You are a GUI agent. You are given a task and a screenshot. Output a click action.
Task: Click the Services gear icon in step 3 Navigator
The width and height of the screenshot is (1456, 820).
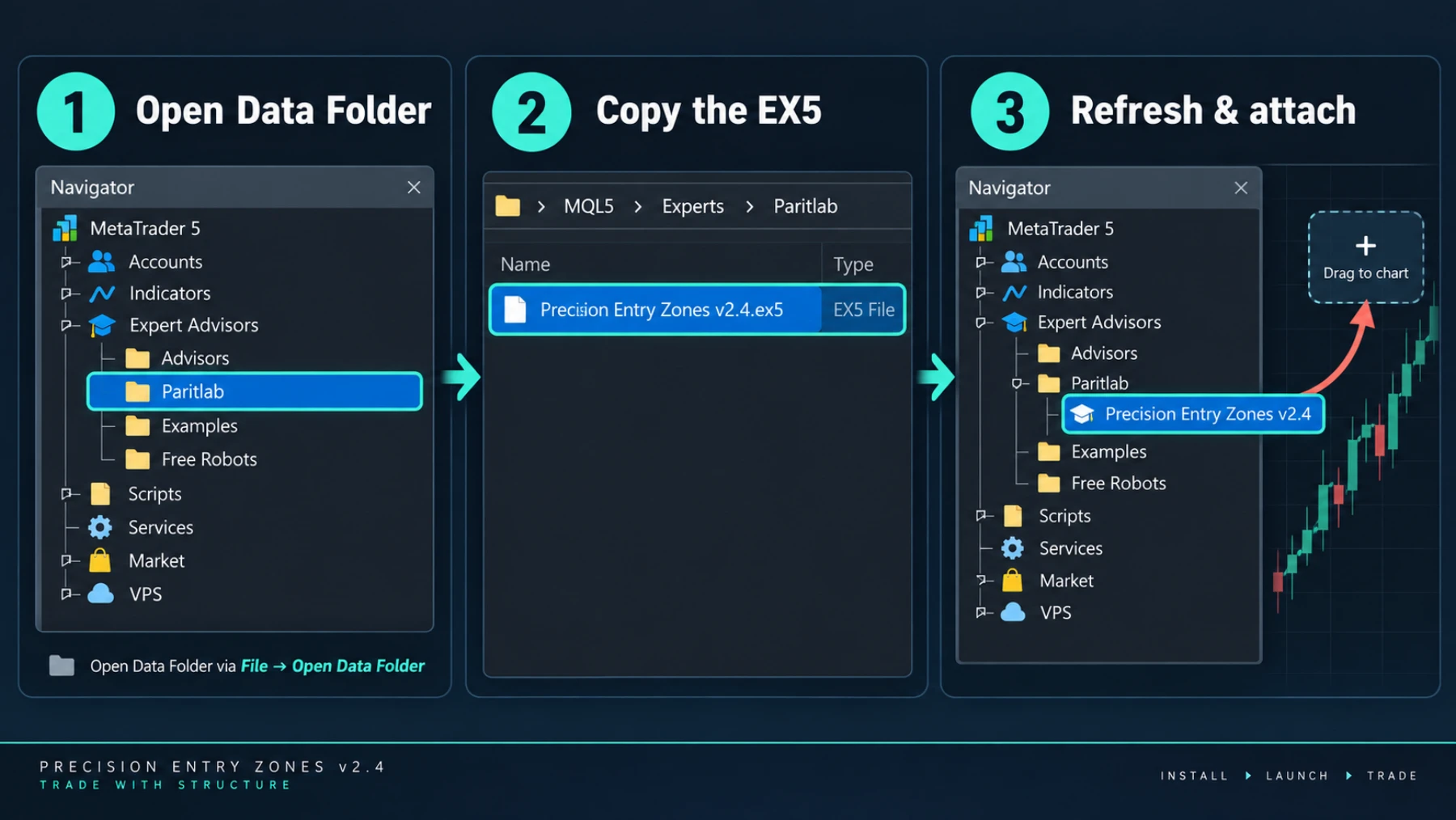1013,548
